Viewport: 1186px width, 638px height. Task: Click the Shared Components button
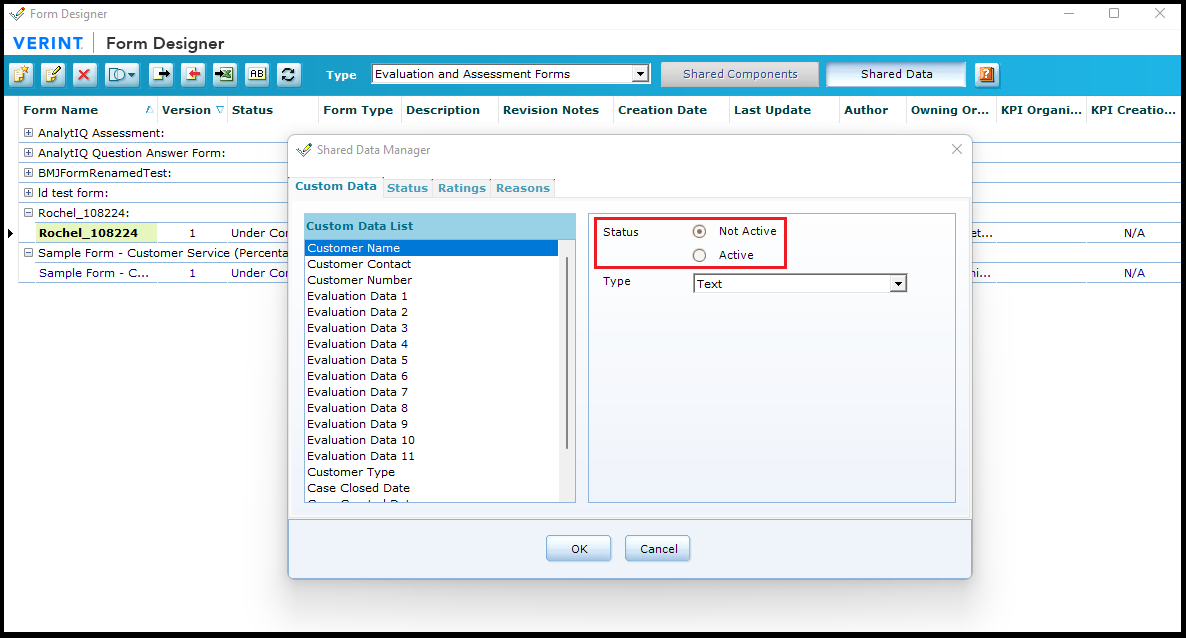tap(740, 74)
